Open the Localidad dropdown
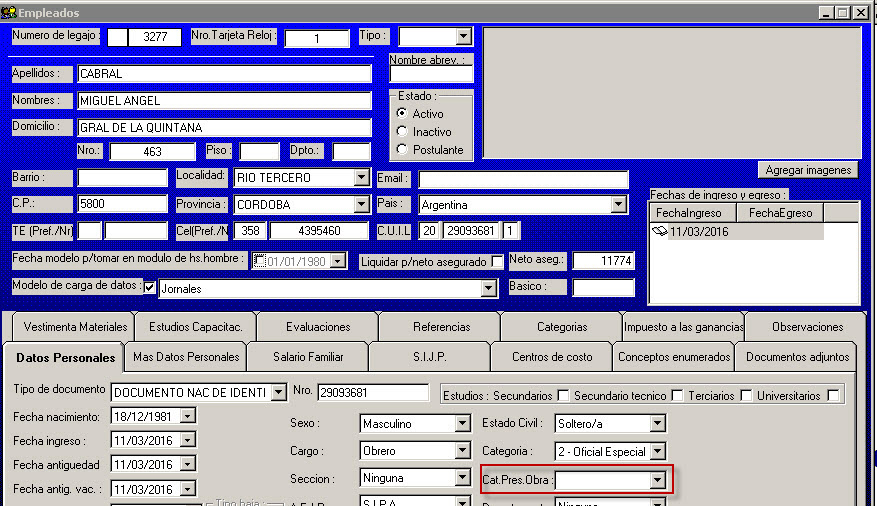The height and width of the screenshot is (506, 877). click(x=361, y=178)
